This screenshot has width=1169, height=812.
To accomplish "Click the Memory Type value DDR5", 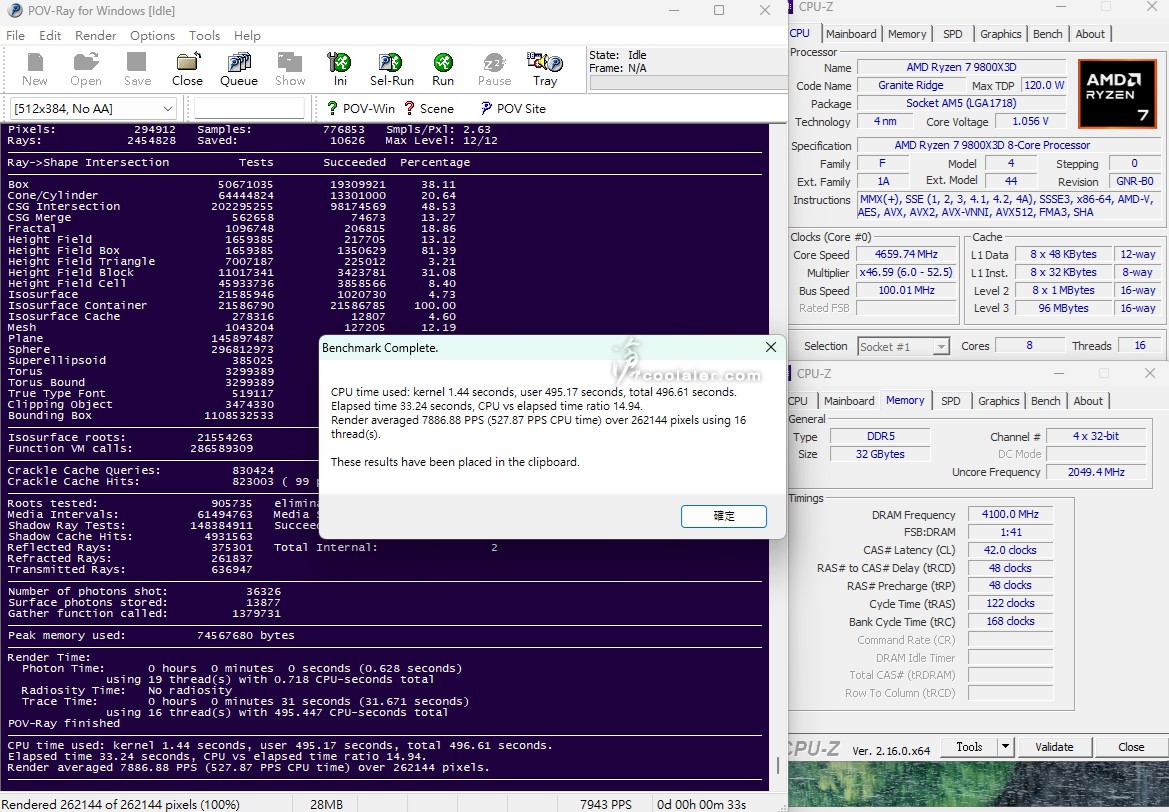I will coord(880,436).
